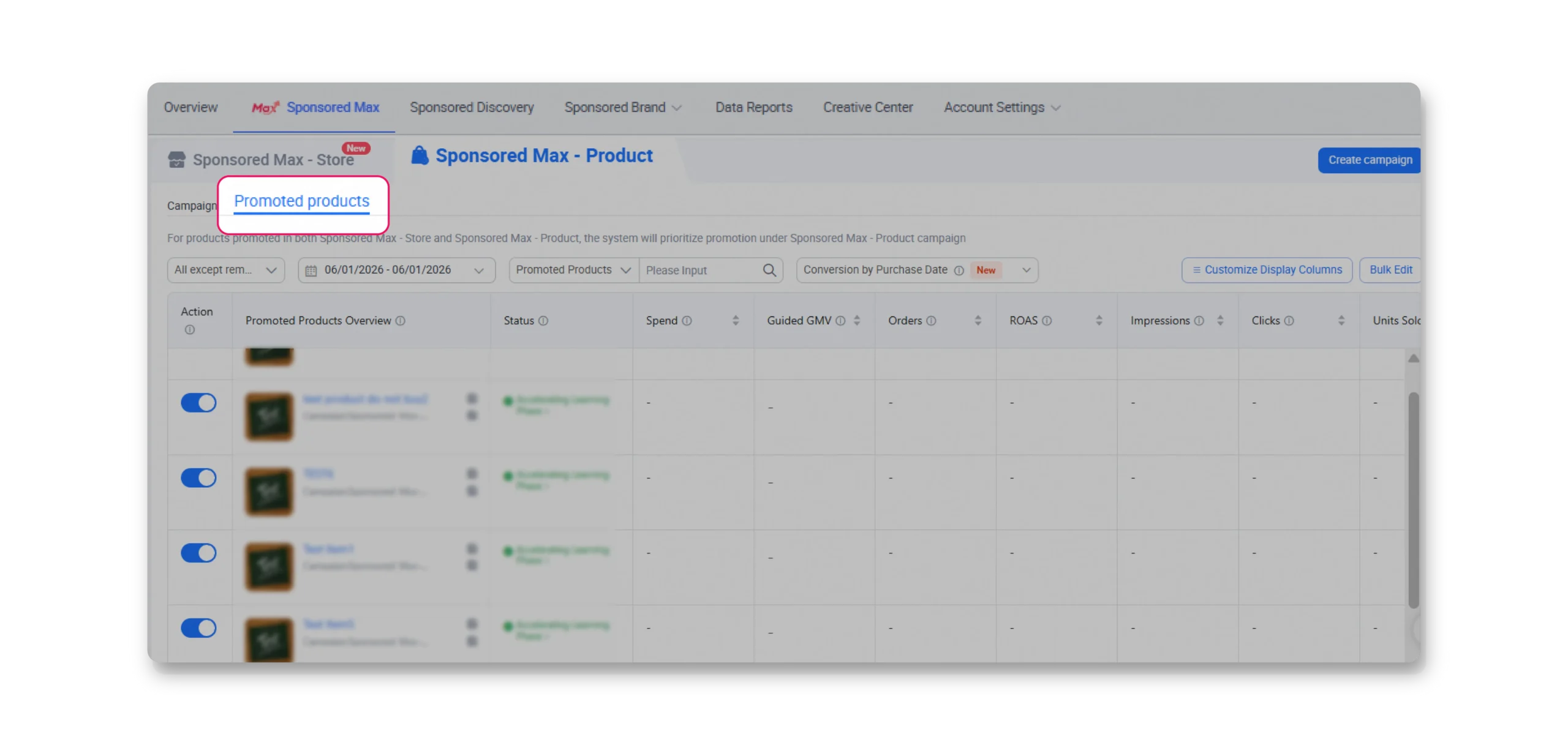Viewport: 1568px width, 745px height.
Task: Click the Conversion by Purchase Date info icon
Action: (959, 271)
